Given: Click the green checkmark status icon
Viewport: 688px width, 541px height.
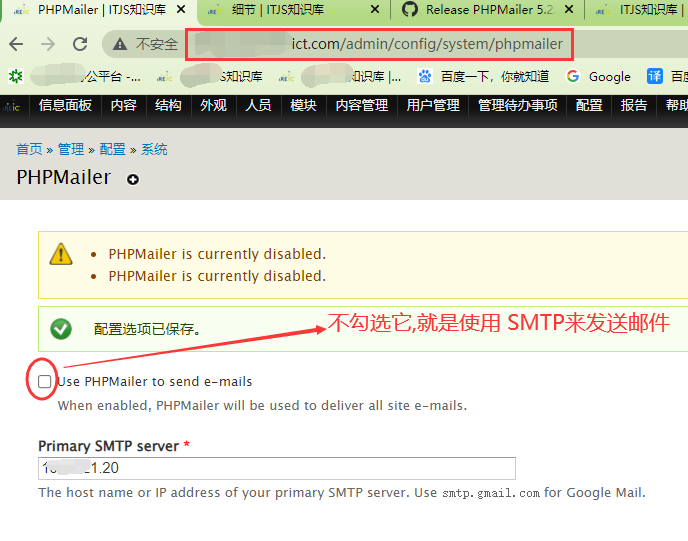Looking at the screenshot, I should 61,329.
